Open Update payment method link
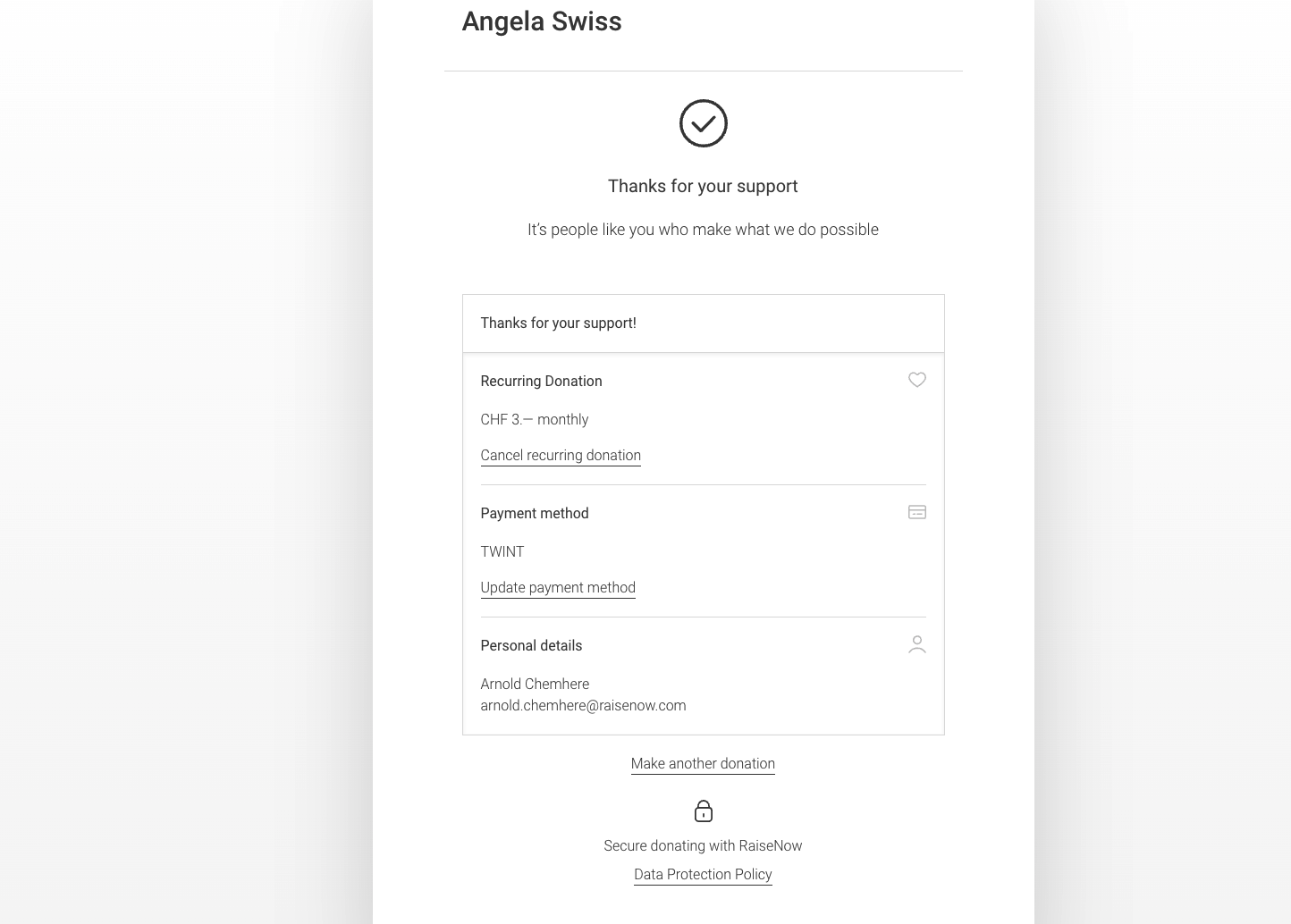This screenshot has height=924, width=1291. click(x=558, y=587)
